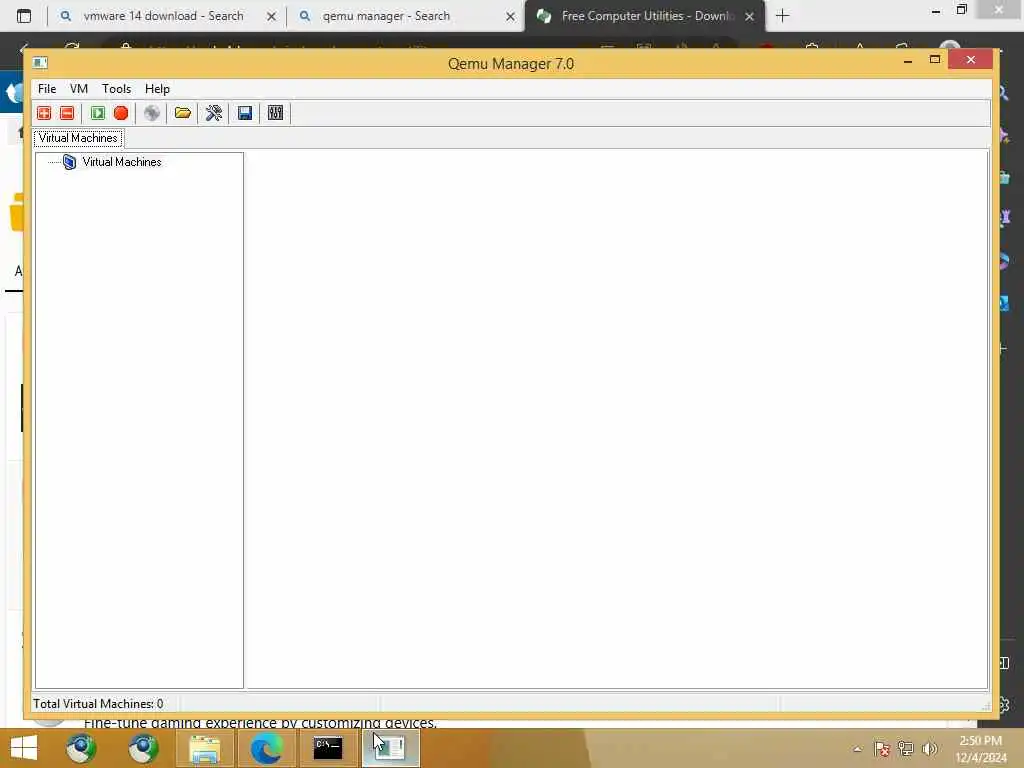
Task: Open the wrench and hammer tools icon
Action: click(x=214, y=113)
